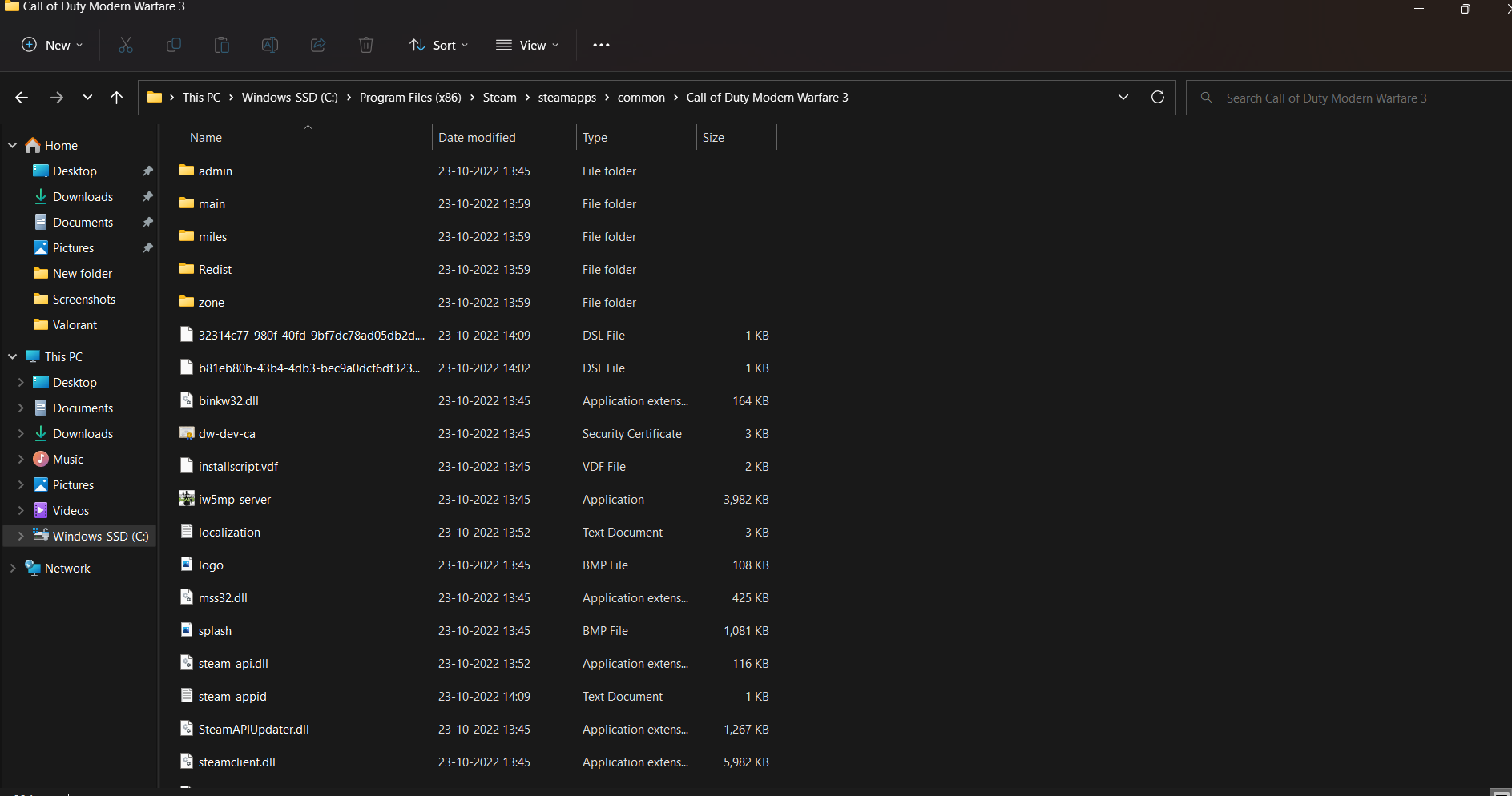Click the Delete trash can icon
Image resolution: width=1512 pixels, height=796 pixels.
coord(366,45)
